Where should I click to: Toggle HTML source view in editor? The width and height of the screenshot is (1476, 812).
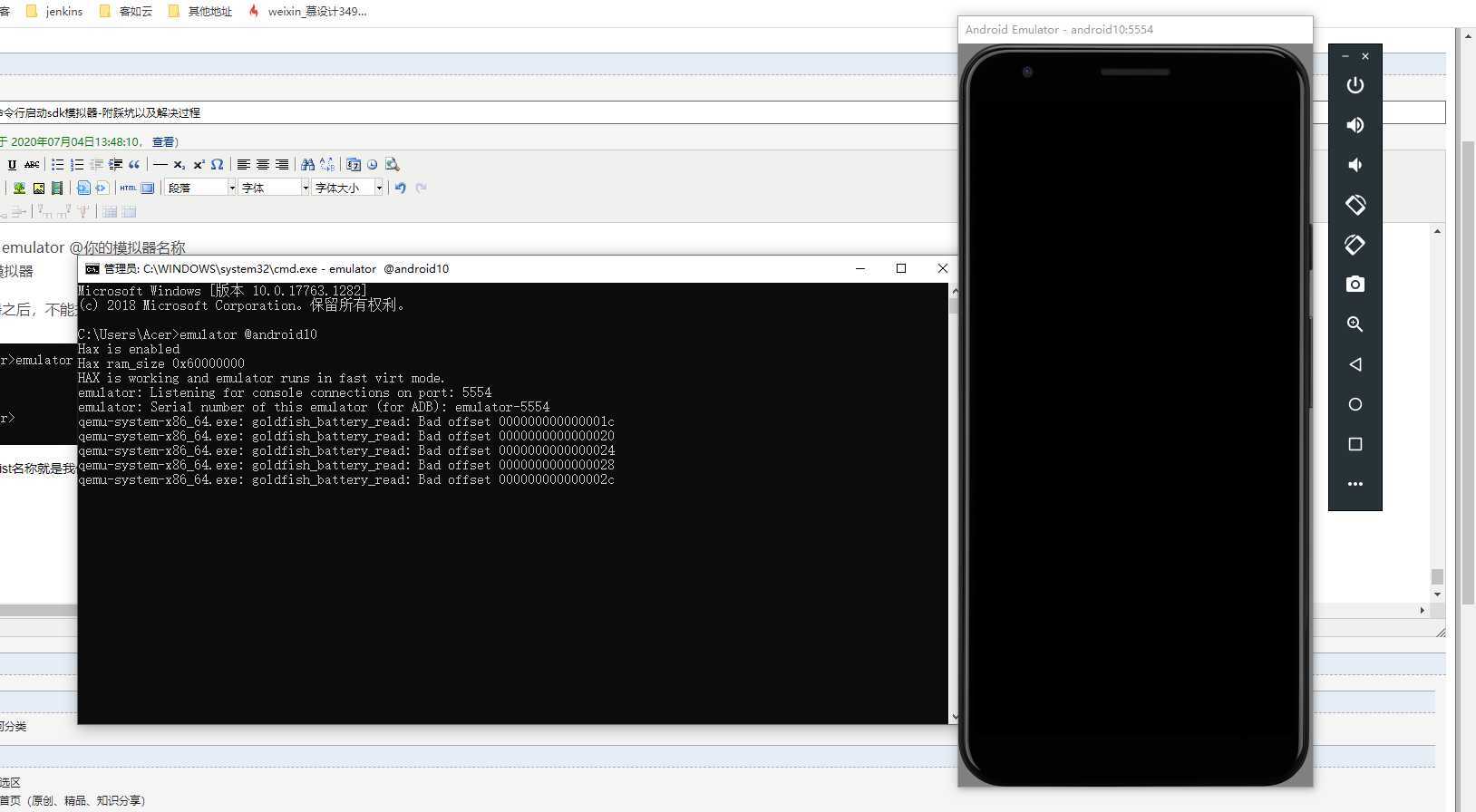click(128, 188)
